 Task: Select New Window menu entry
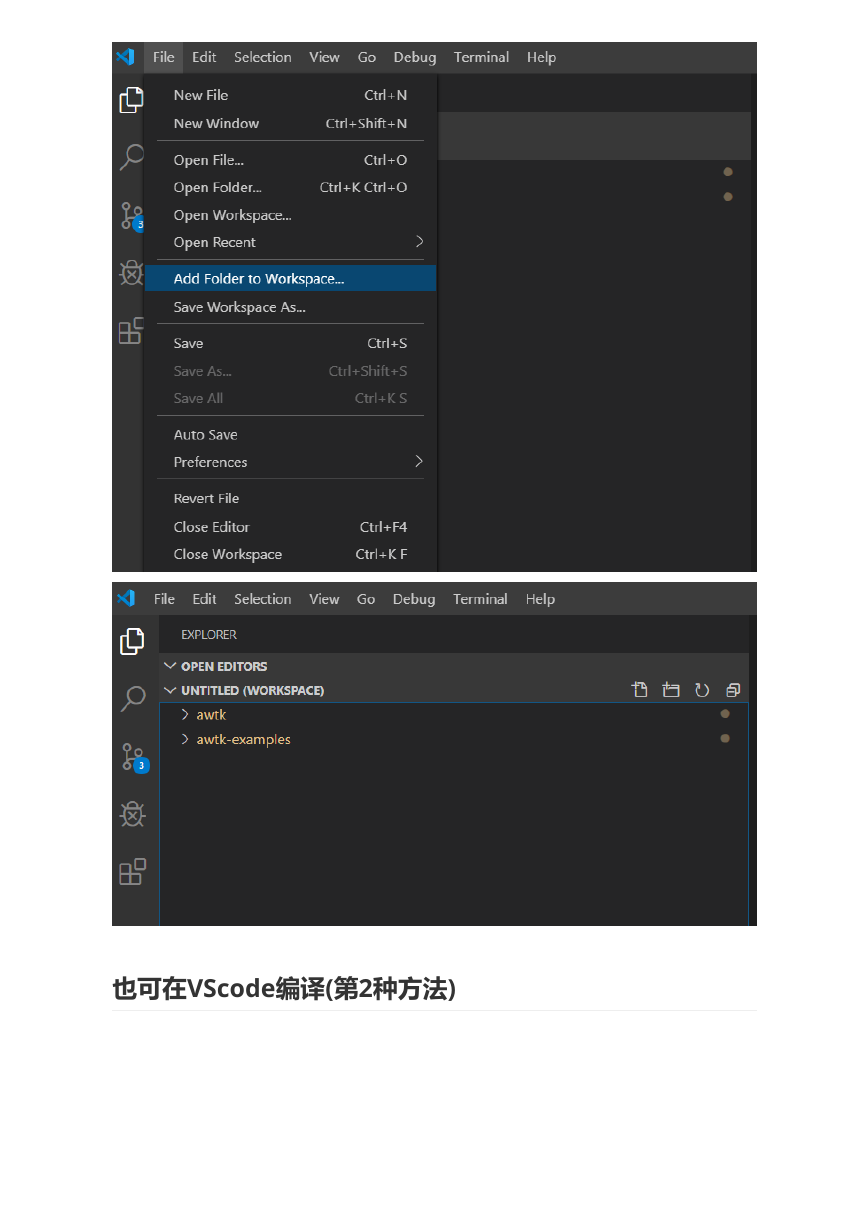(x=290, y=123)
